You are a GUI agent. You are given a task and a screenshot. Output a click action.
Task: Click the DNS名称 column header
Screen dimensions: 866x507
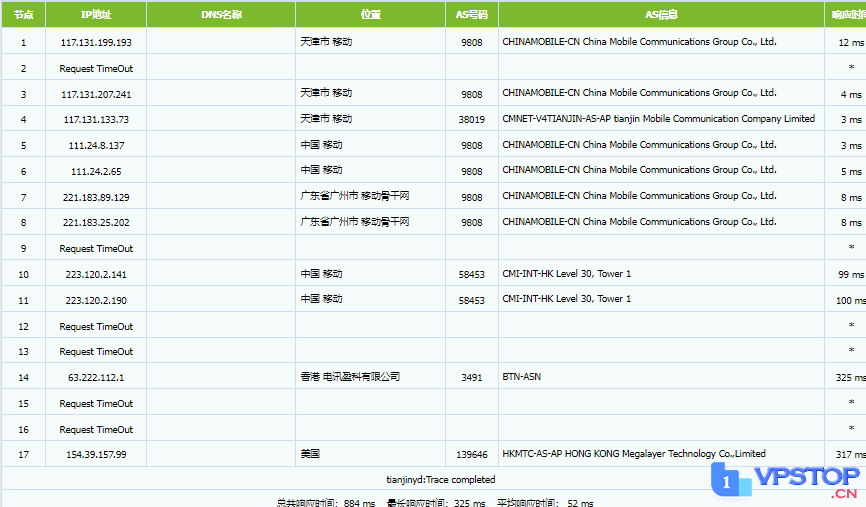coord(221,14)
